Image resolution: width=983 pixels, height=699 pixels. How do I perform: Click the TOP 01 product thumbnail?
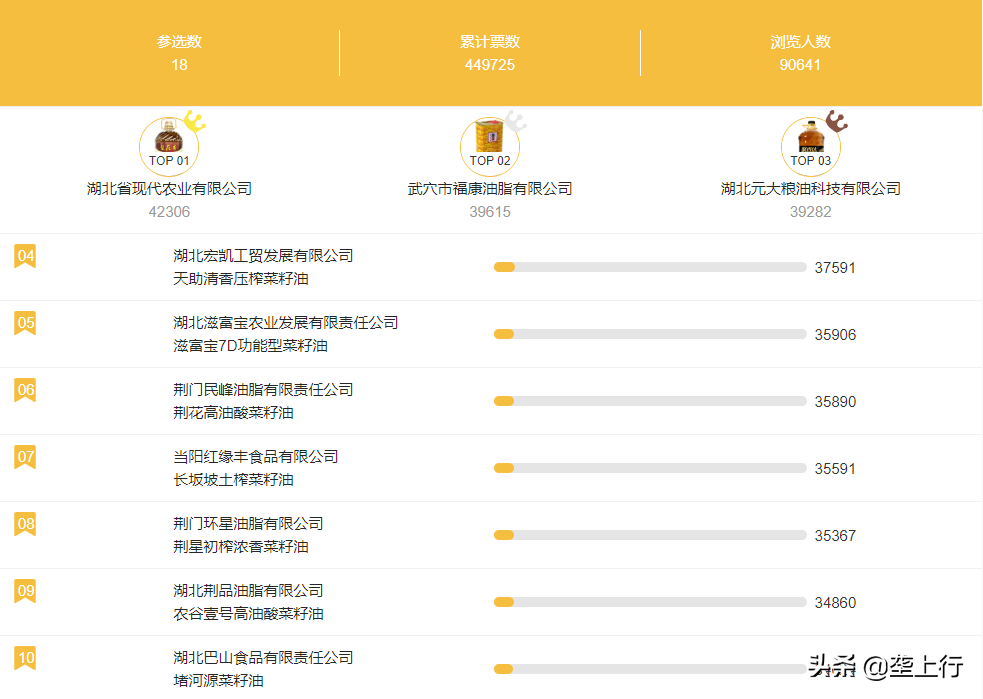point(169,146)
